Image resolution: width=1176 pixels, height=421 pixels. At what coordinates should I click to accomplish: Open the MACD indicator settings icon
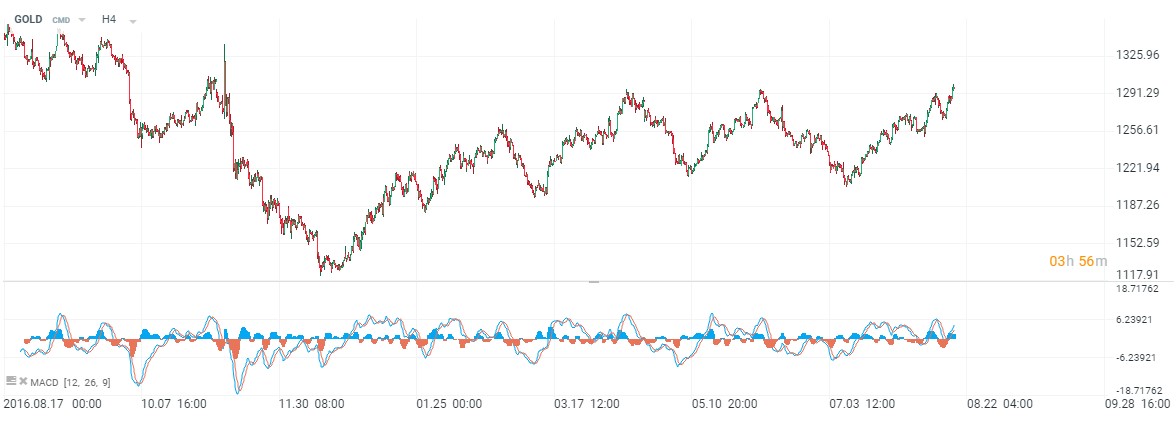(x=11, y=381)
